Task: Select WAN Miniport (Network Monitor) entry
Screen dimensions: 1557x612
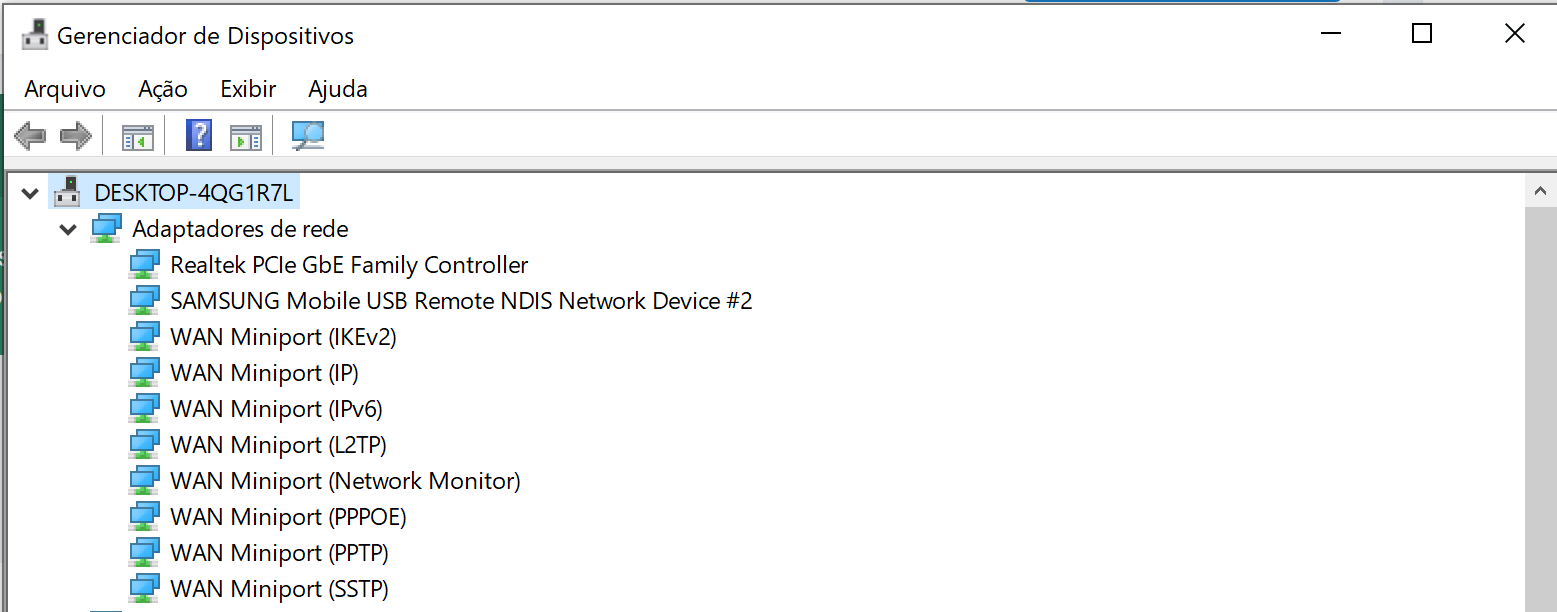Action: click(x=346, y=480)
